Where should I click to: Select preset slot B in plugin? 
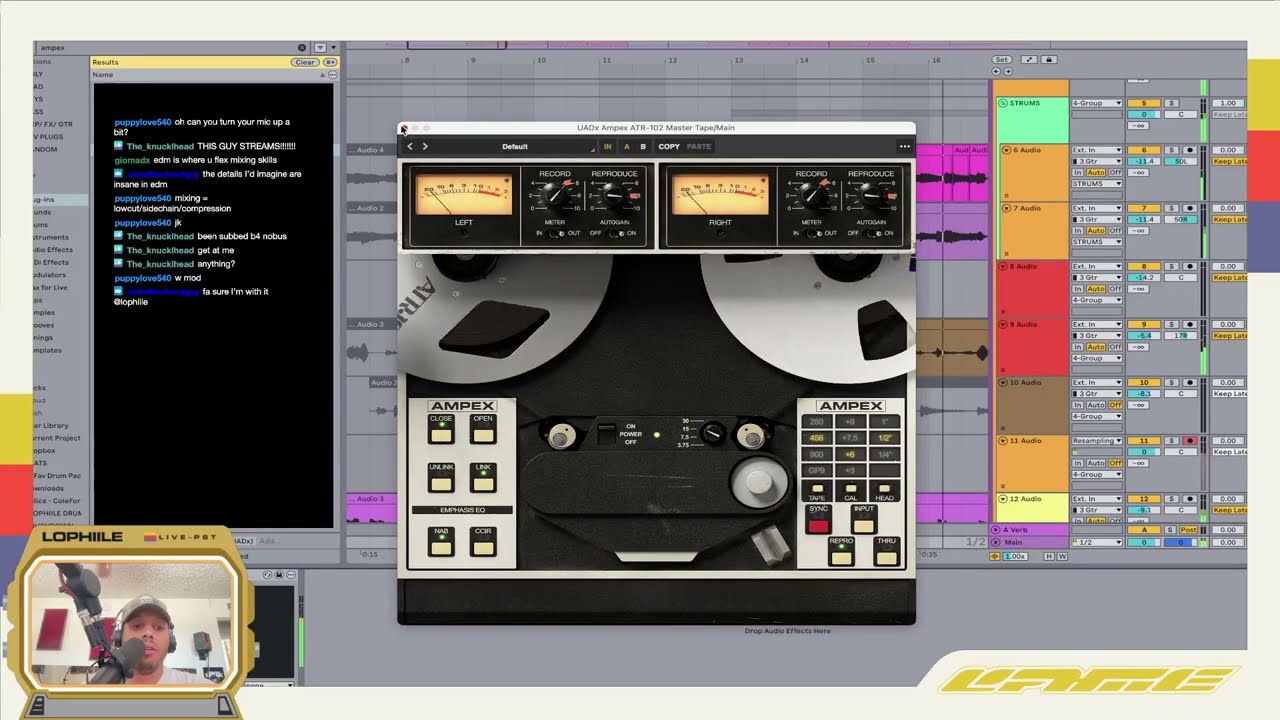tap(643, 147)
